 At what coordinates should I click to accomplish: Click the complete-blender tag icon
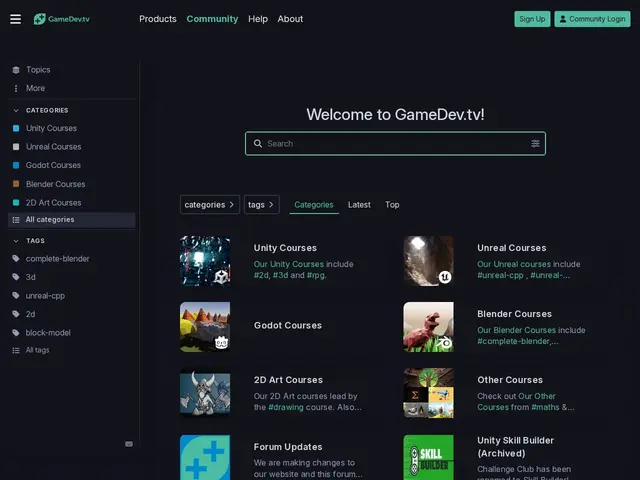click(x=16, y=259)
